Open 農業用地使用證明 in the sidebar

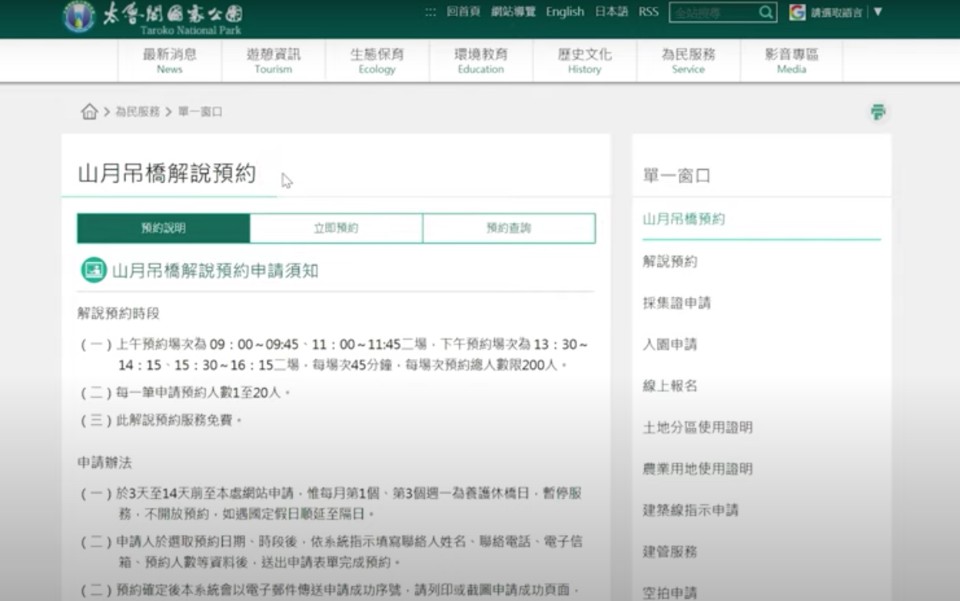point(697,469)
